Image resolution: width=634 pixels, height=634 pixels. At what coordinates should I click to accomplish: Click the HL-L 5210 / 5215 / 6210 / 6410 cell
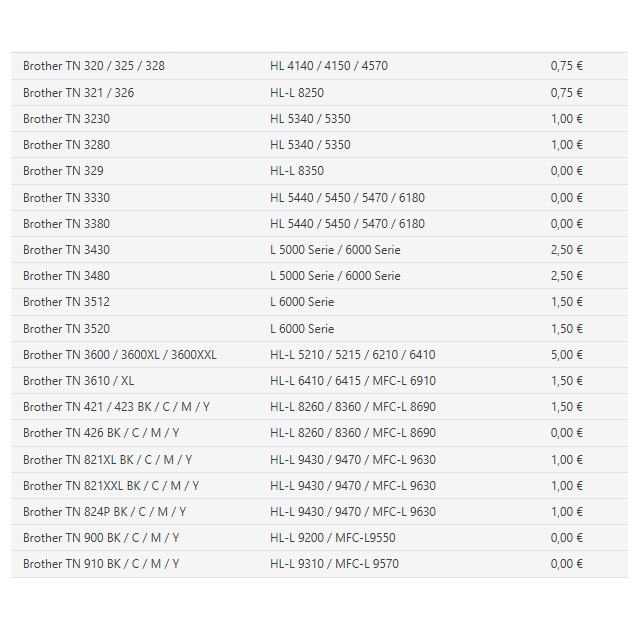pyautogui.click(x=352, y=355)
